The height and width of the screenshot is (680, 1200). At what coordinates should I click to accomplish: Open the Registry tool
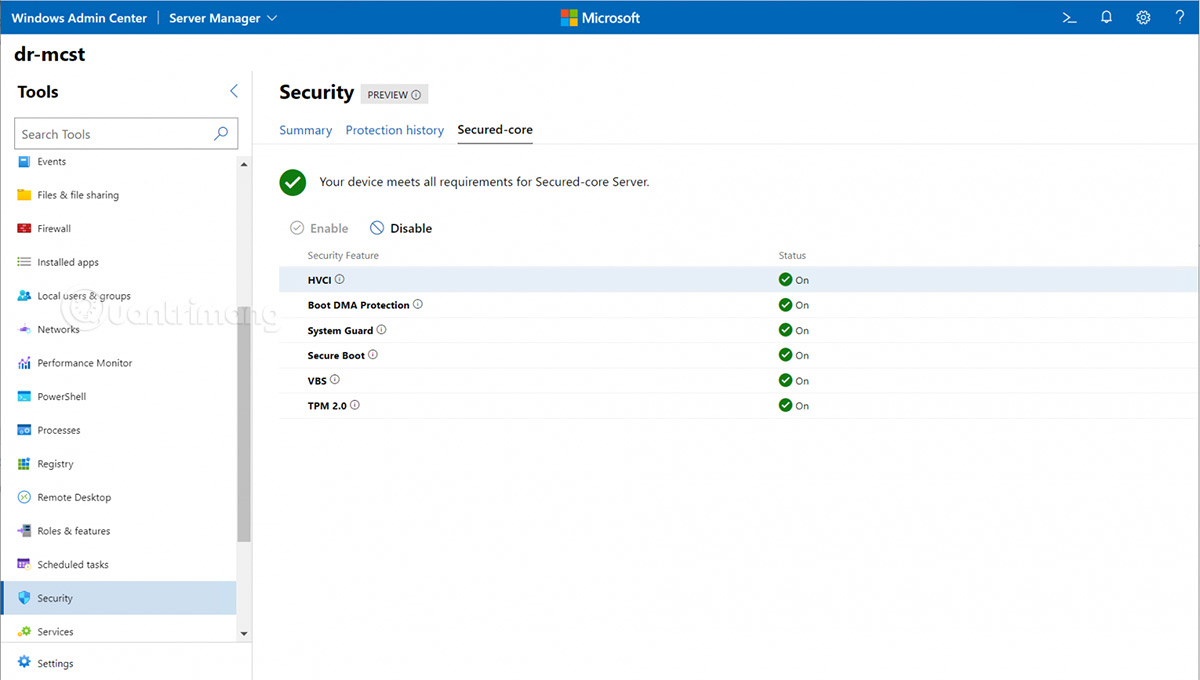tap(59, 463)
